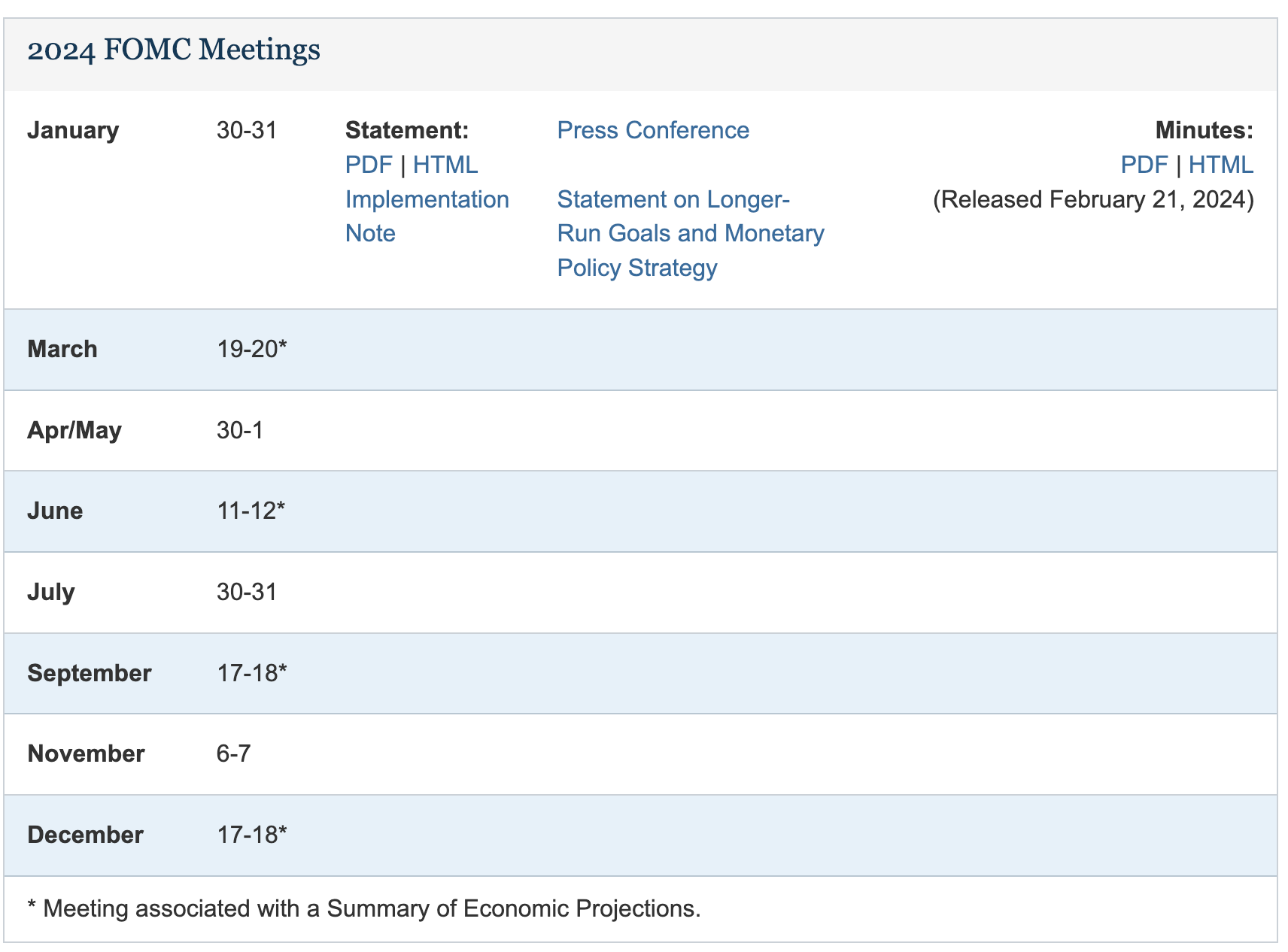The image size is (1288, 952).
Task: Click the 2024 FOMC Meetings heading
Action: [174, 50]
